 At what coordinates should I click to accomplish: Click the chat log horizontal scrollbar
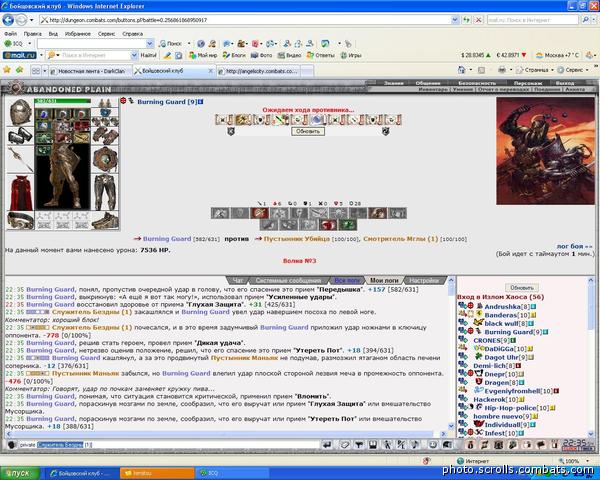(x=225, y=434)
